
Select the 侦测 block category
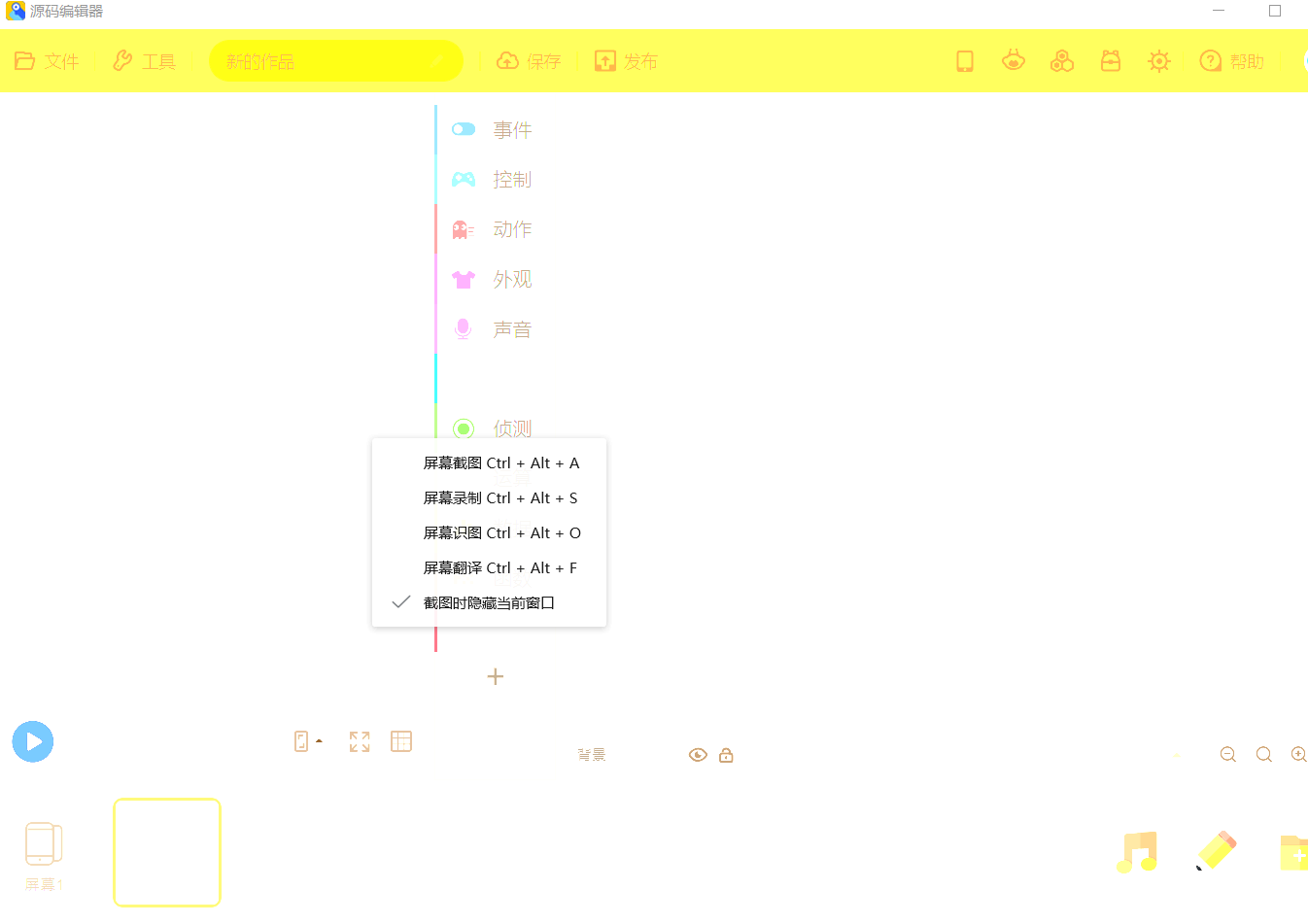pyautogui.click(x=492, y=428)
